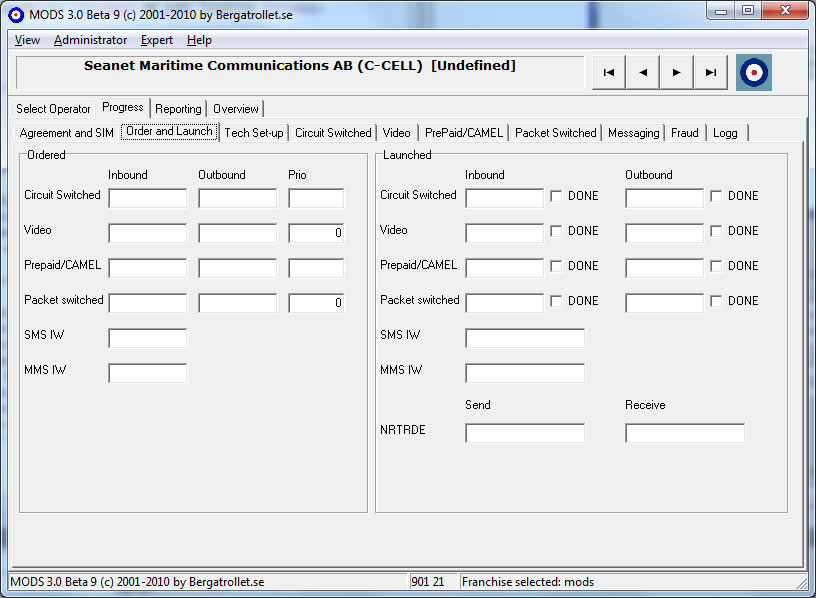Focus the NRTRDE Send field
Viewport: 816px width, 598px height.
coord(525,433)
